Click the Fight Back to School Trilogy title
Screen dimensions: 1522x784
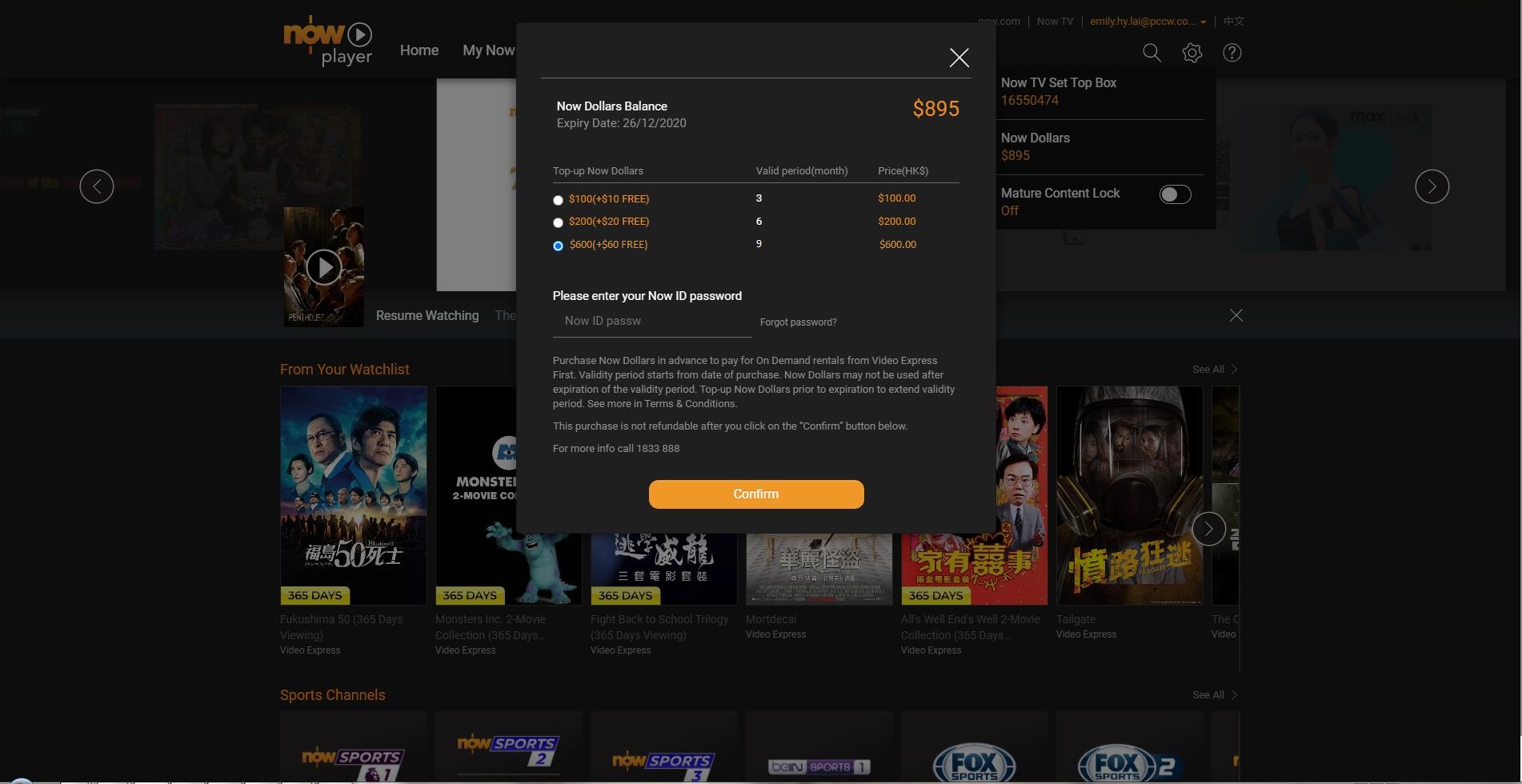(659, 627)
